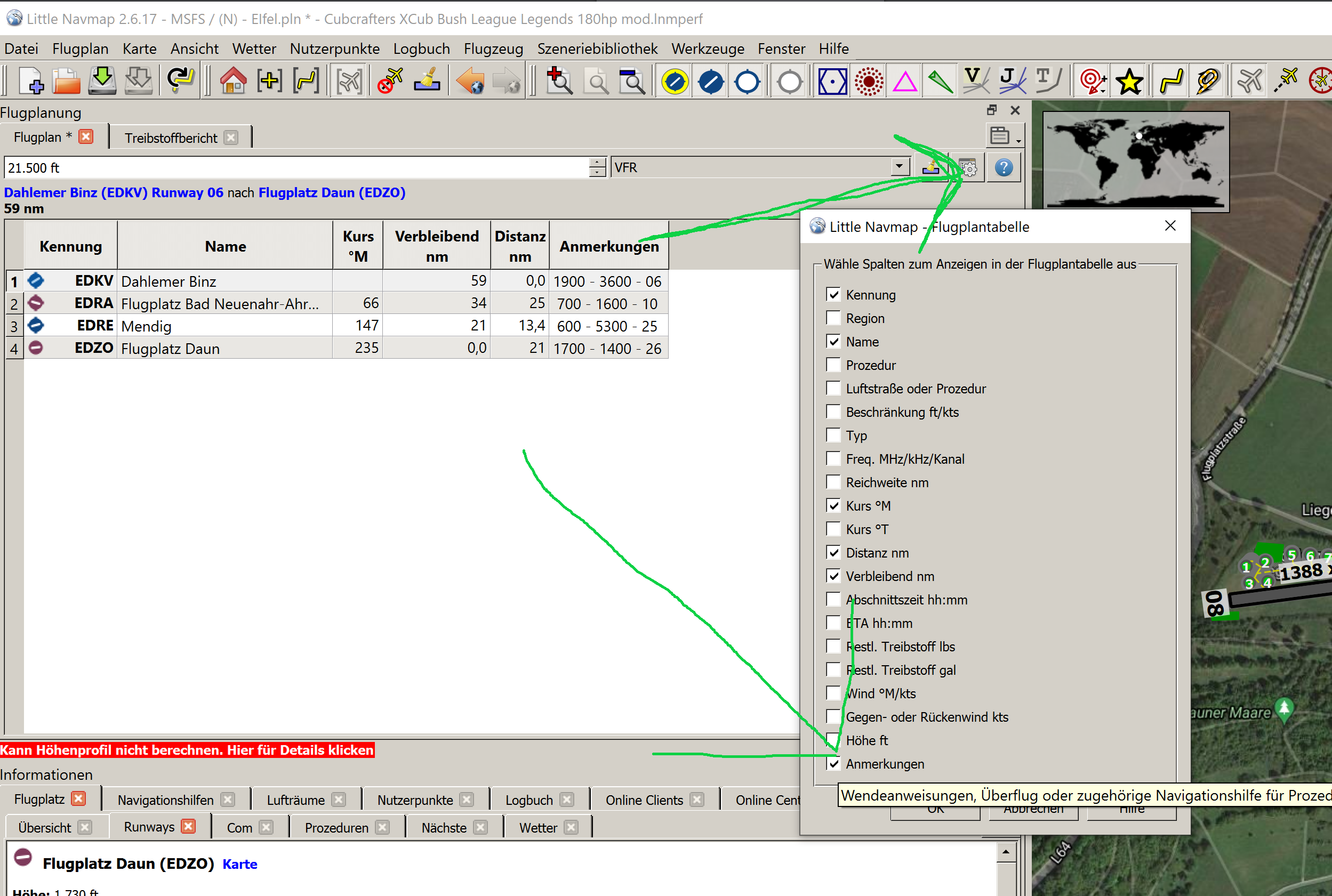Viewport: 1332px width, 896px height.
Task: Toggle the Anmerkungen checkbox
Action: click(x=833, y=764)
